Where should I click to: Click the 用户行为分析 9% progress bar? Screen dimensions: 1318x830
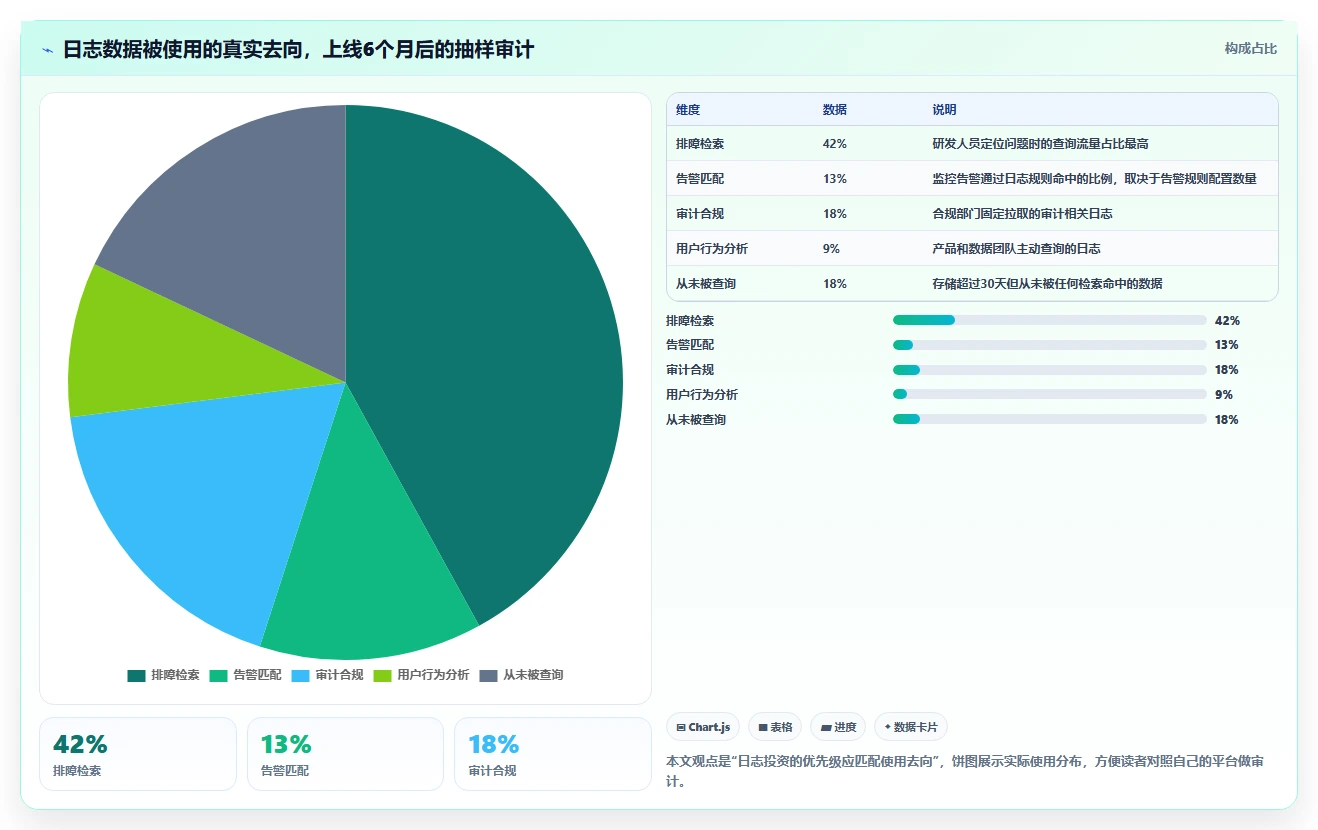[x=1049, y=395]
